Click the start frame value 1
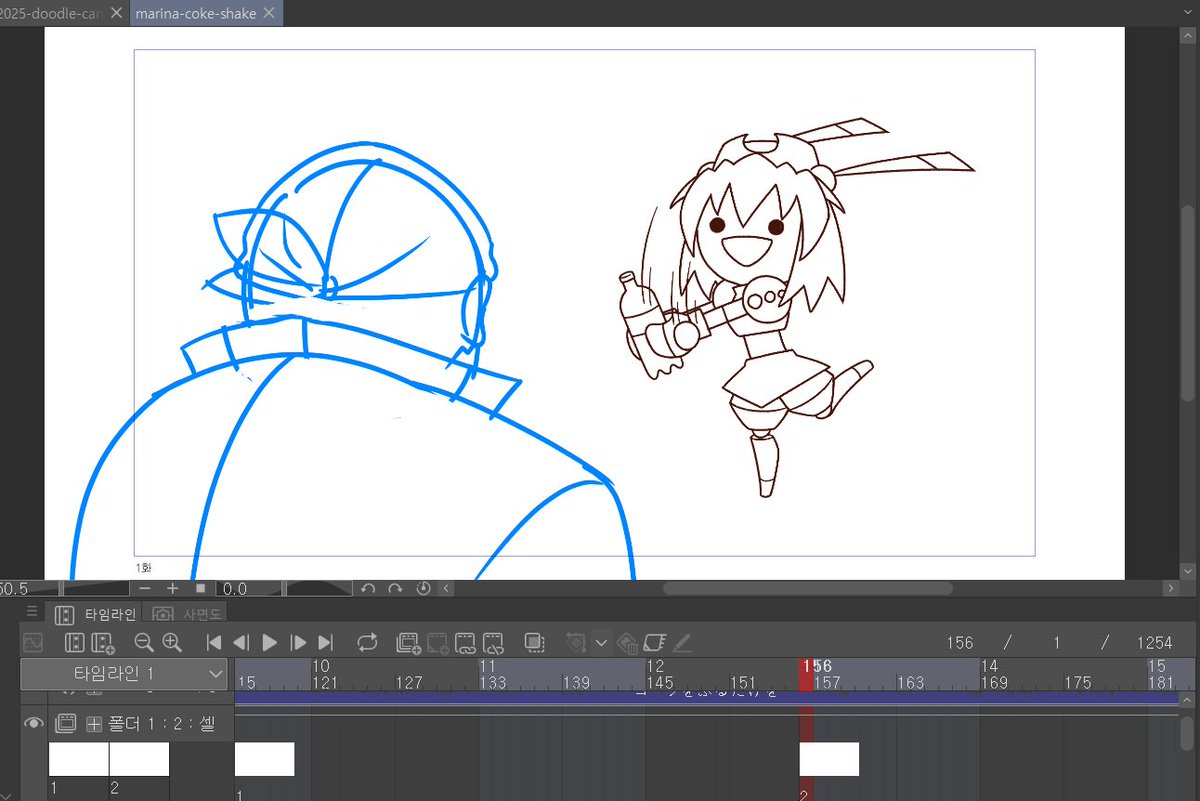This screenshot has height=801, width=1200. (x=1056, y=643)
